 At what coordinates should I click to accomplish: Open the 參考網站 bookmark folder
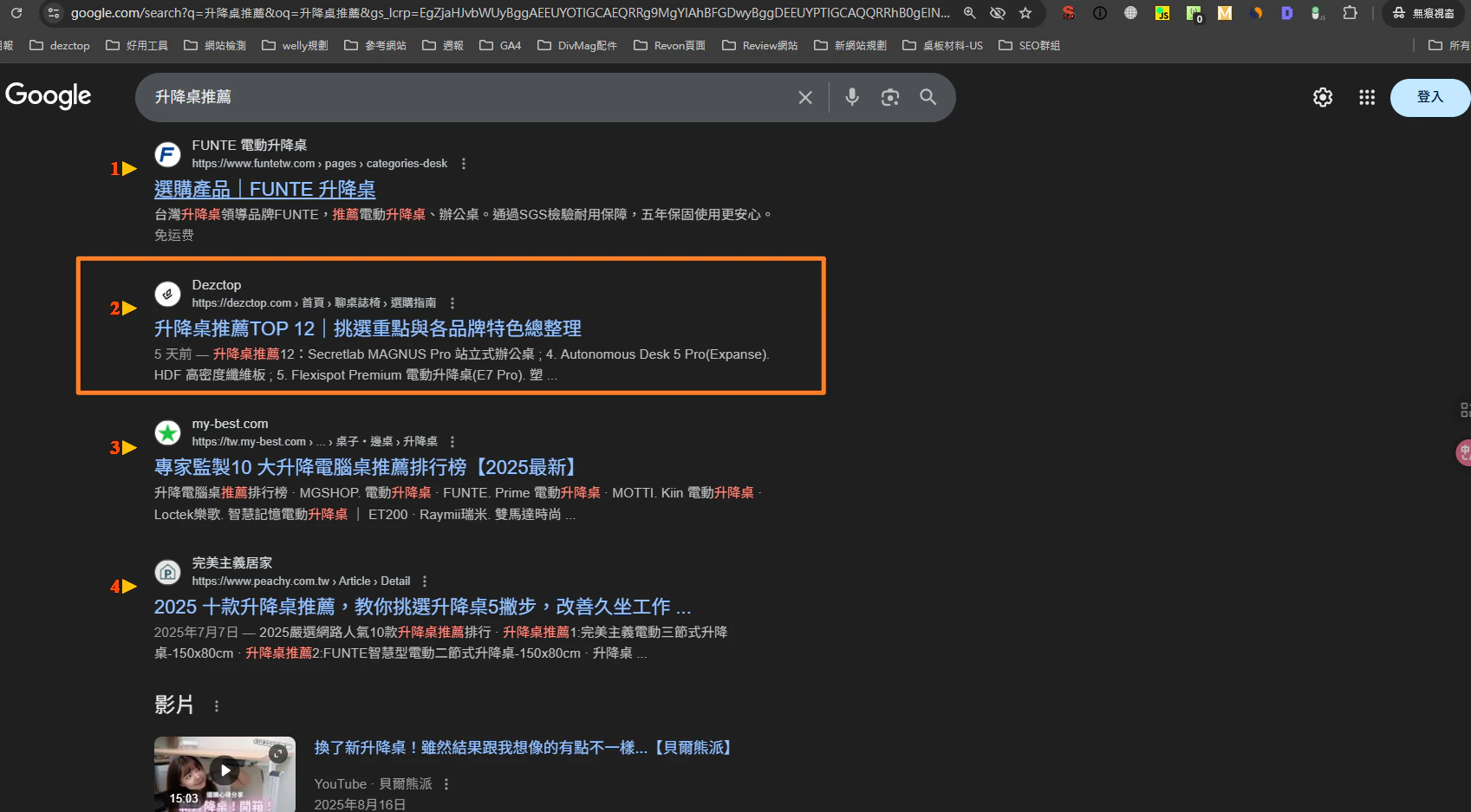point(375,45)
